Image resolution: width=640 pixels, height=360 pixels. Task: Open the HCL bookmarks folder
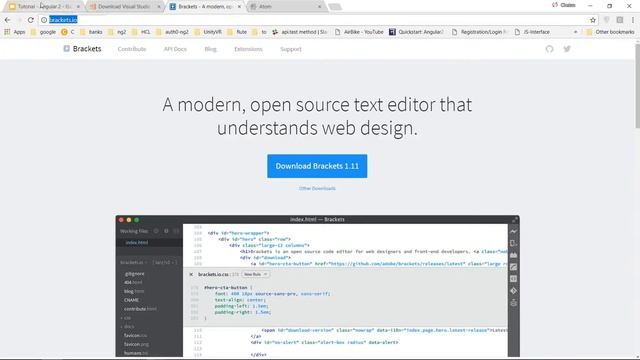click(141, 32)
